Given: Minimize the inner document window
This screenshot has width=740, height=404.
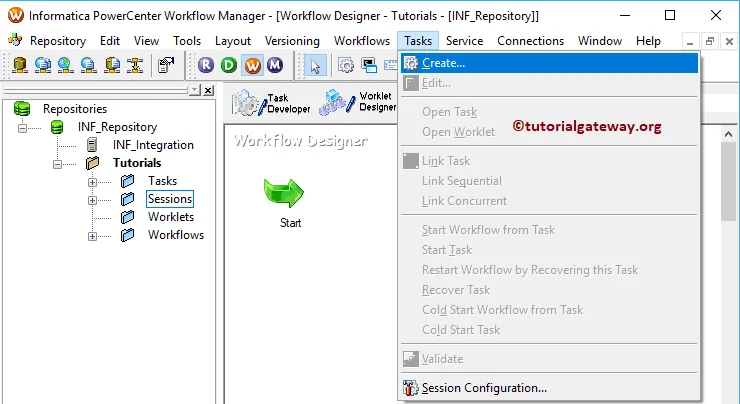Looking at the screenshot, I should 690,42.
